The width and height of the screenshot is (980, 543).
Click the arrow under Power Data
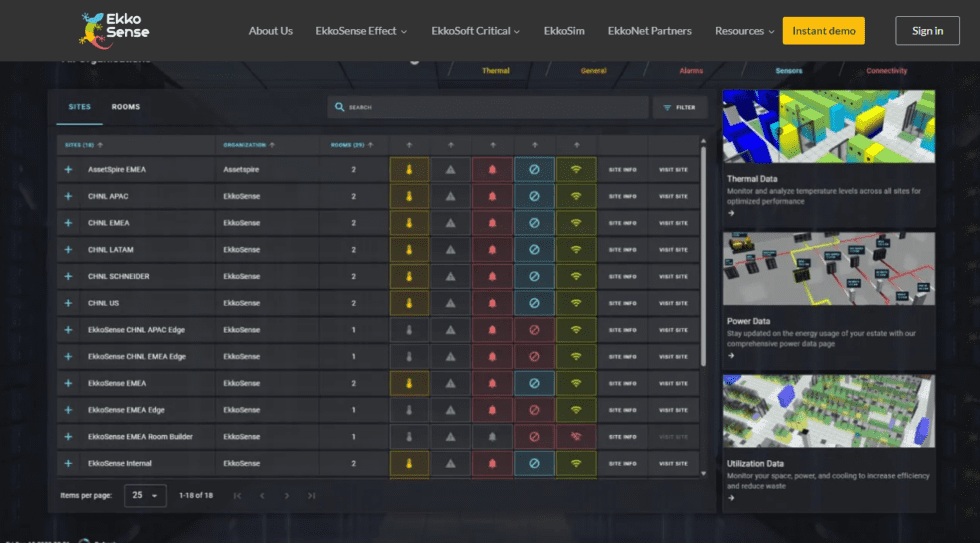[x=731, y=356]
